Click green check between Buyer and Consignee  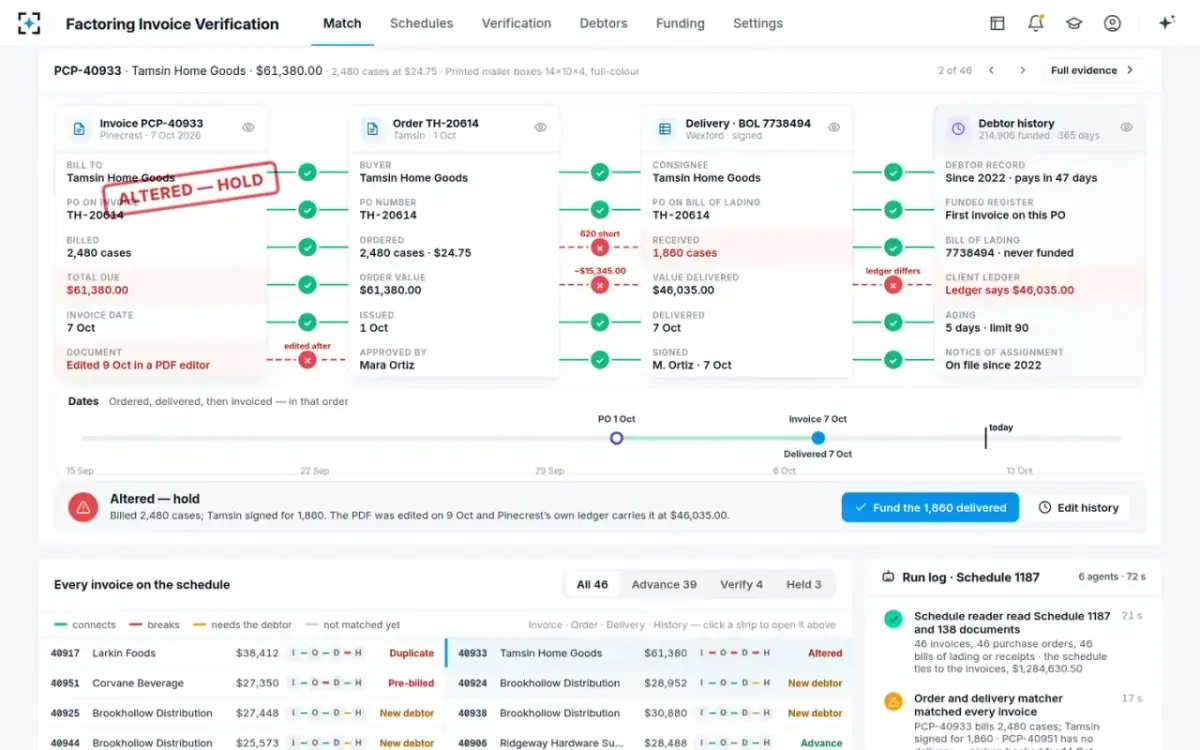click(x=599, y=172)
